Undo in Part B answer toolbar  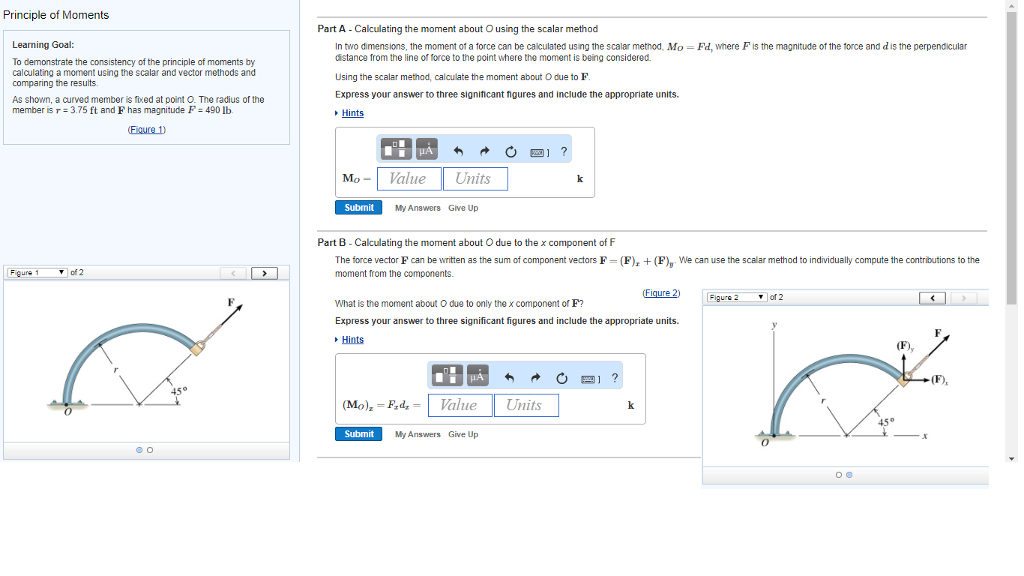pyautogui.click(x=509, y=378)
